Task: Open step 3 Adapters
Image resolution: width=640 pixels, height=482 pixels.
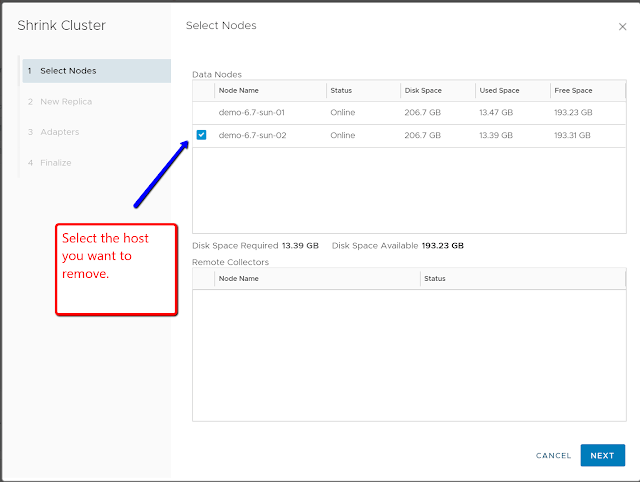Action: (60, 132)
